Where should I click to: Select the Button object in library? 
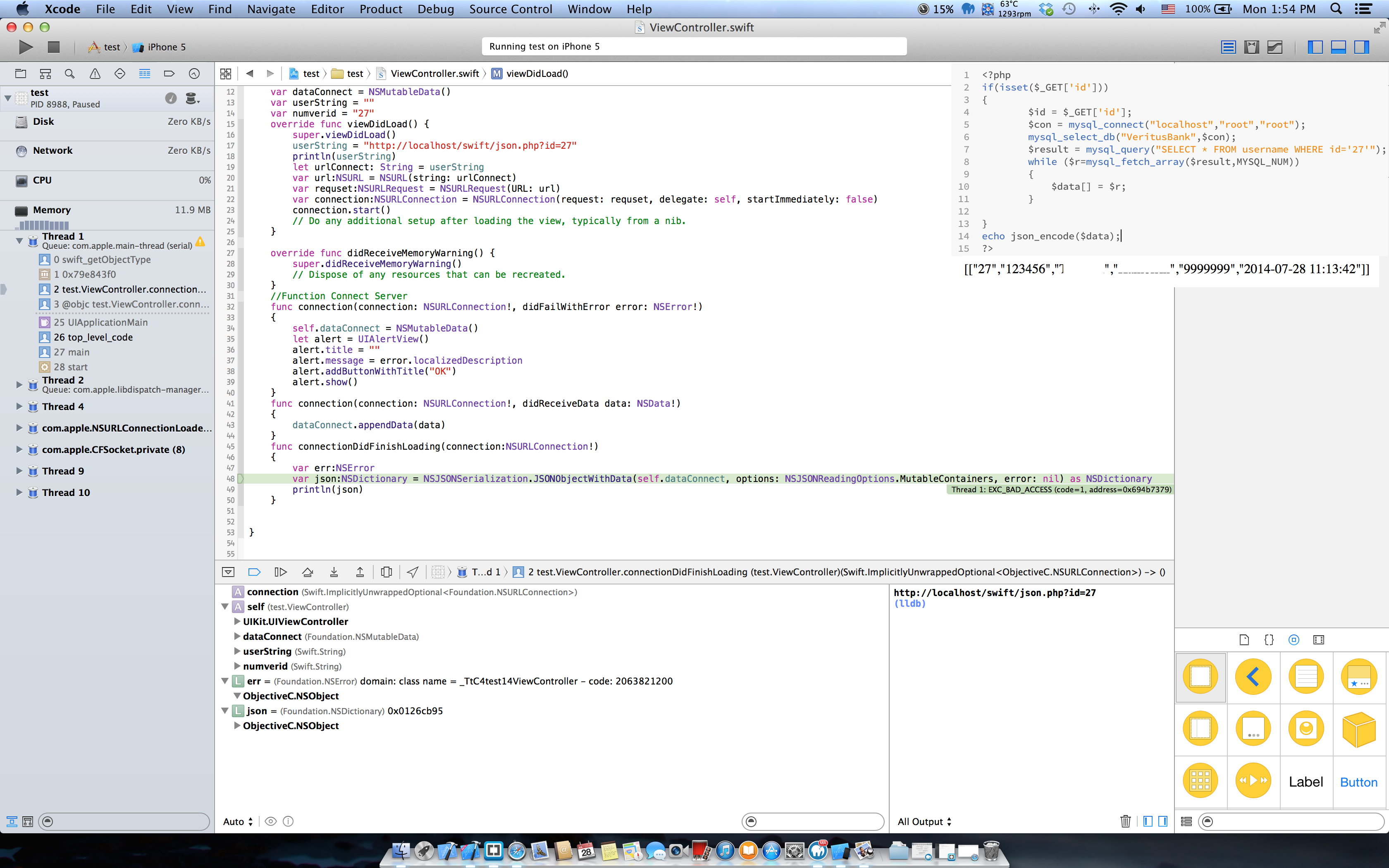coord(1358,781)
